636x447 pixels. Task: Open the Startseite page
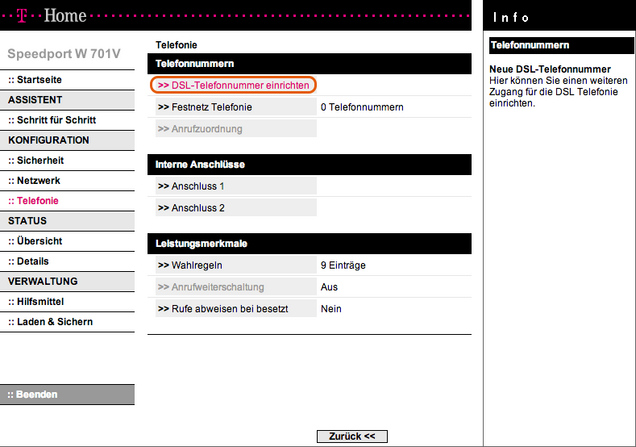pyautogui.click(x=39, y=79)
